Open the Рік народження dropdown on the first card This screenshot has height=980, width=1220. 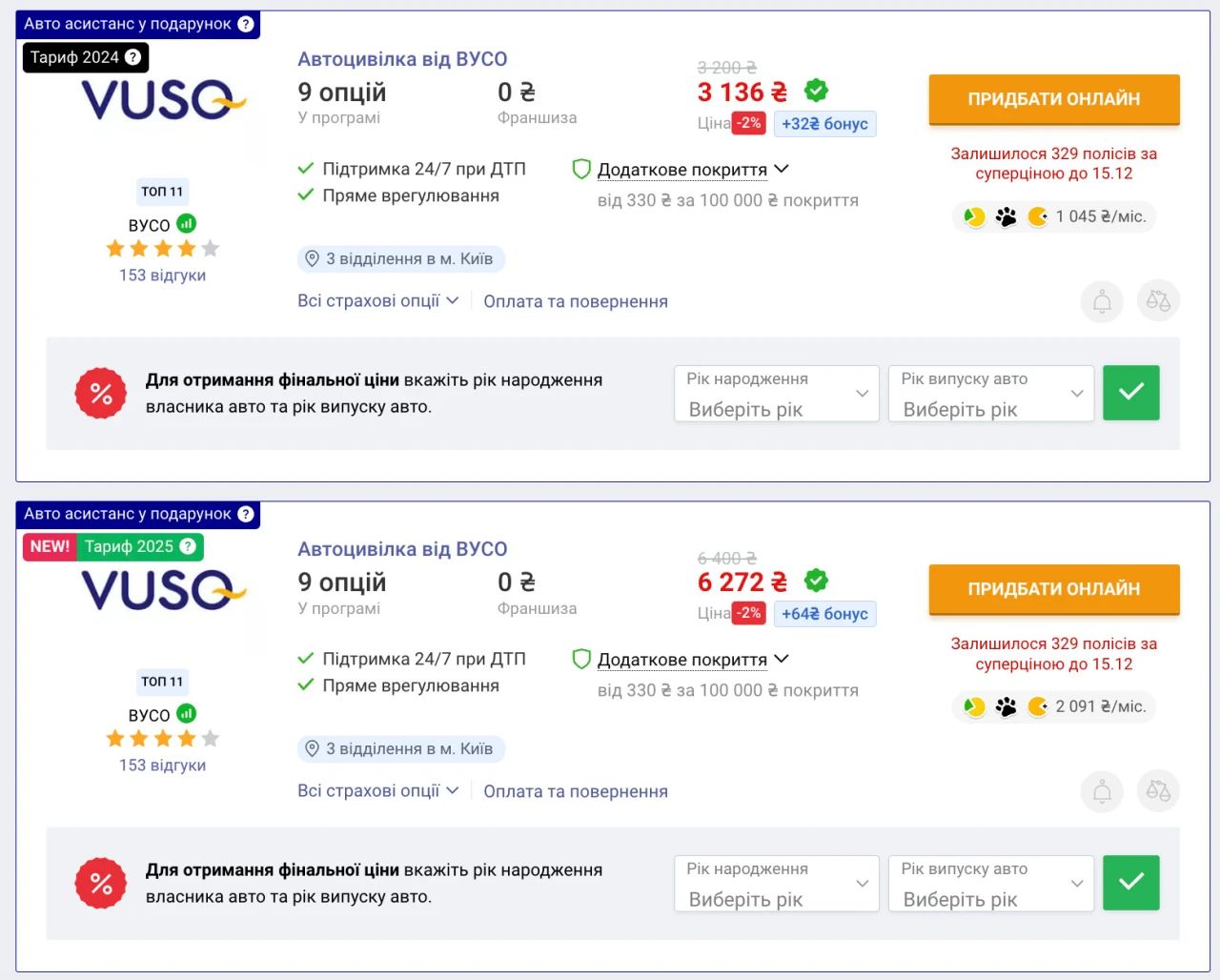click(x=776, y=394)
